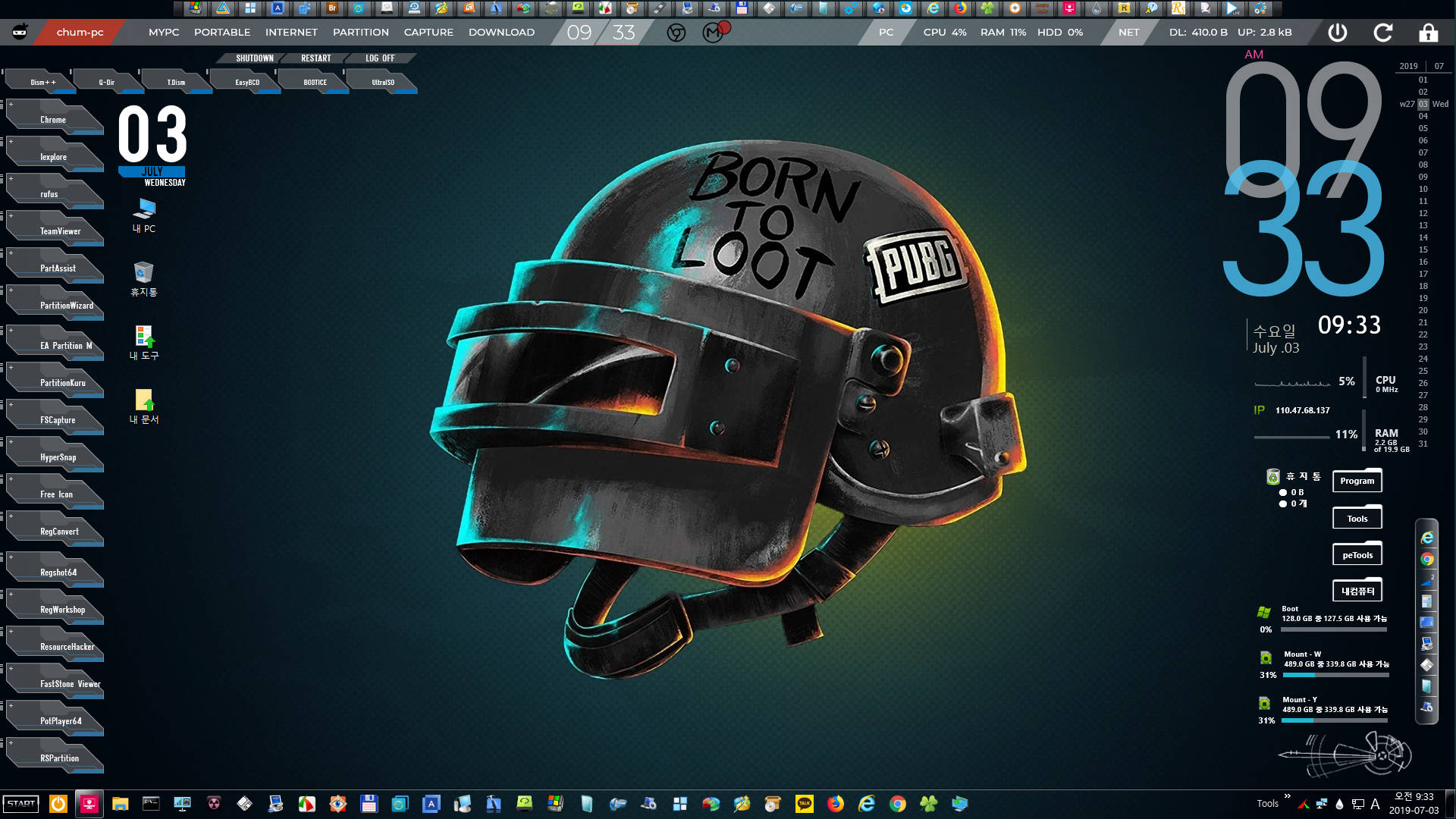This screenshot has width=1456, height=819.
Task: Click the power icon in top bar
Action: coord(1338,33)
